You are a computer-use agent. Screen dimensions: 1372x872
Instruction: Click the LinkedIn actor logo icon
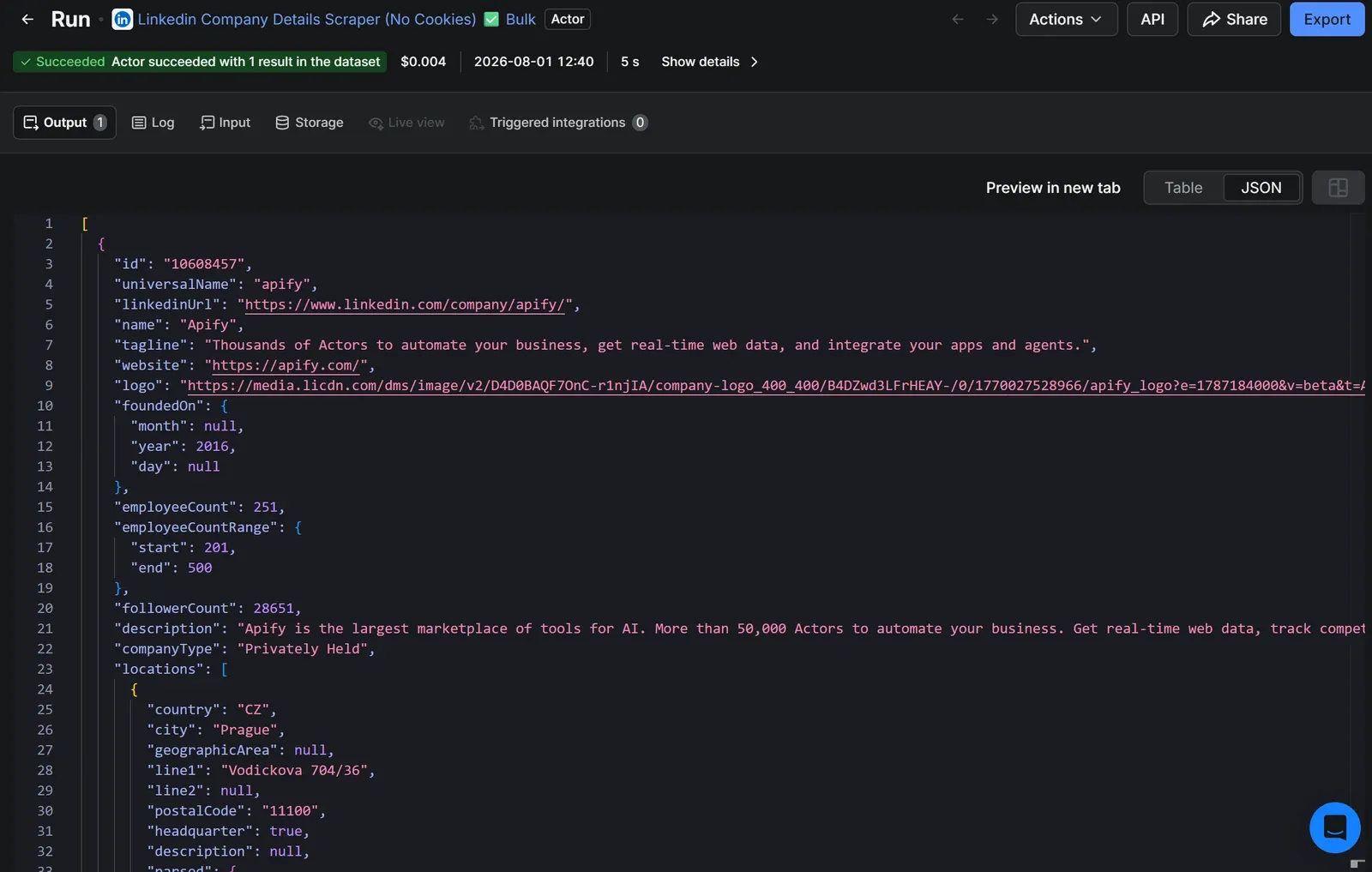click(123, 19)
